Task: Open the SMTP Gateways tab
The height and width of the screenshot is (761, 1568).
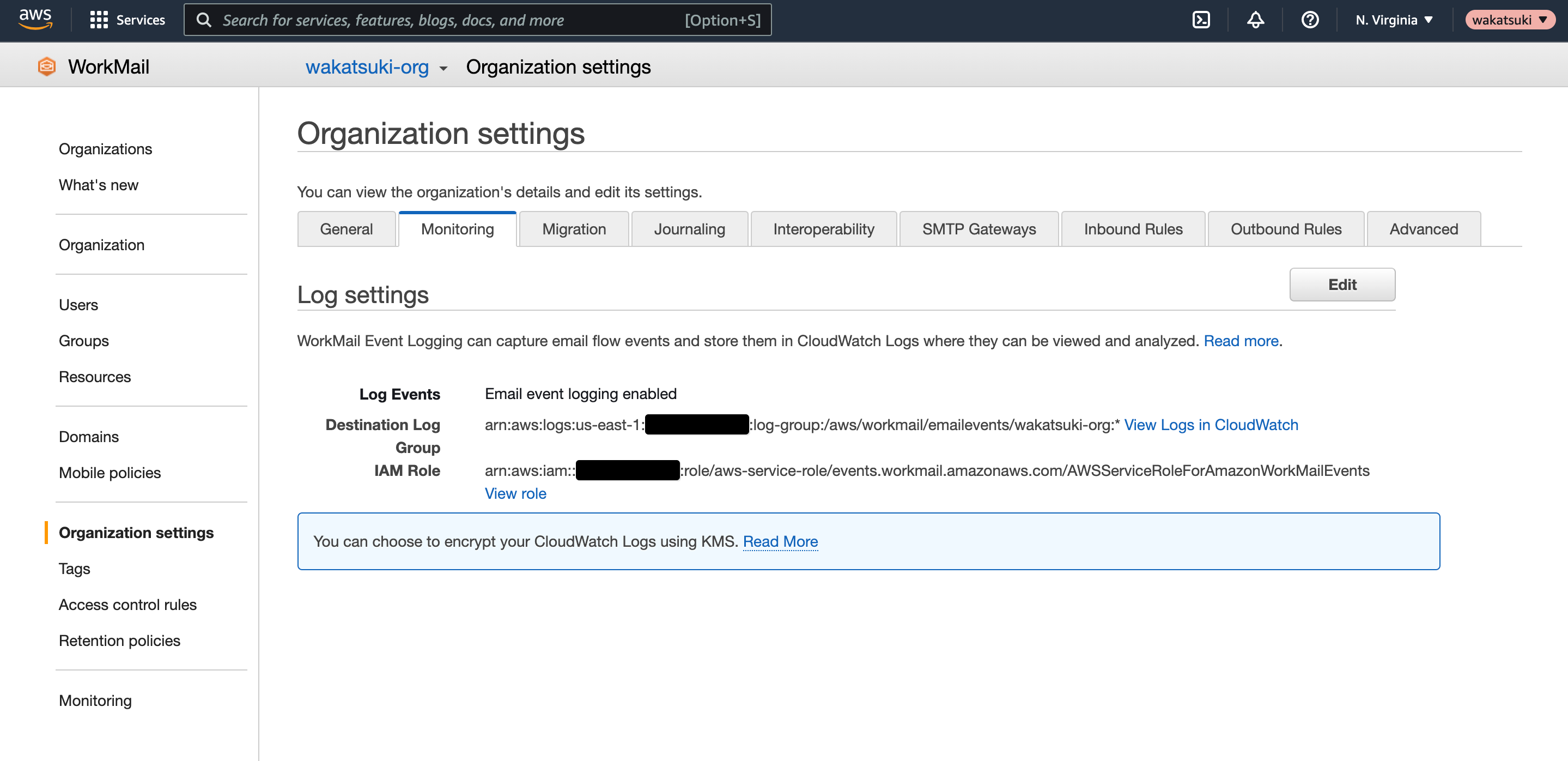Action: (978, 229)
